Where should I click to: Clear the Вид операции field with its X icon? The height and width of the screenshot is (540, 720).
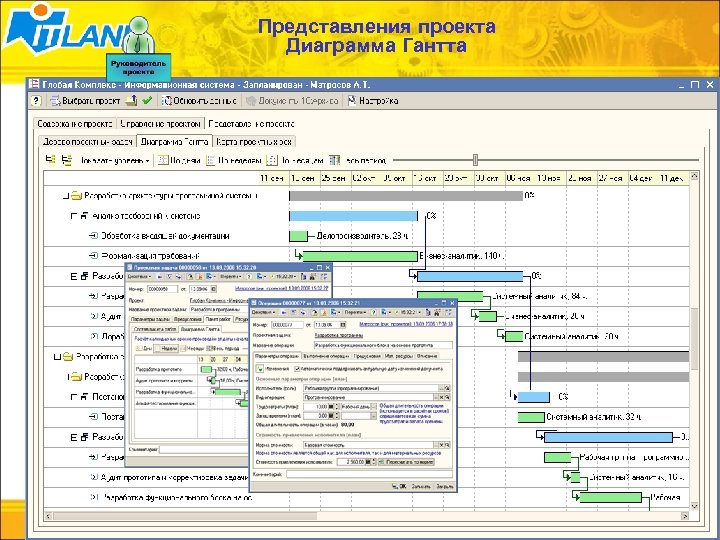tap(441, 397)
